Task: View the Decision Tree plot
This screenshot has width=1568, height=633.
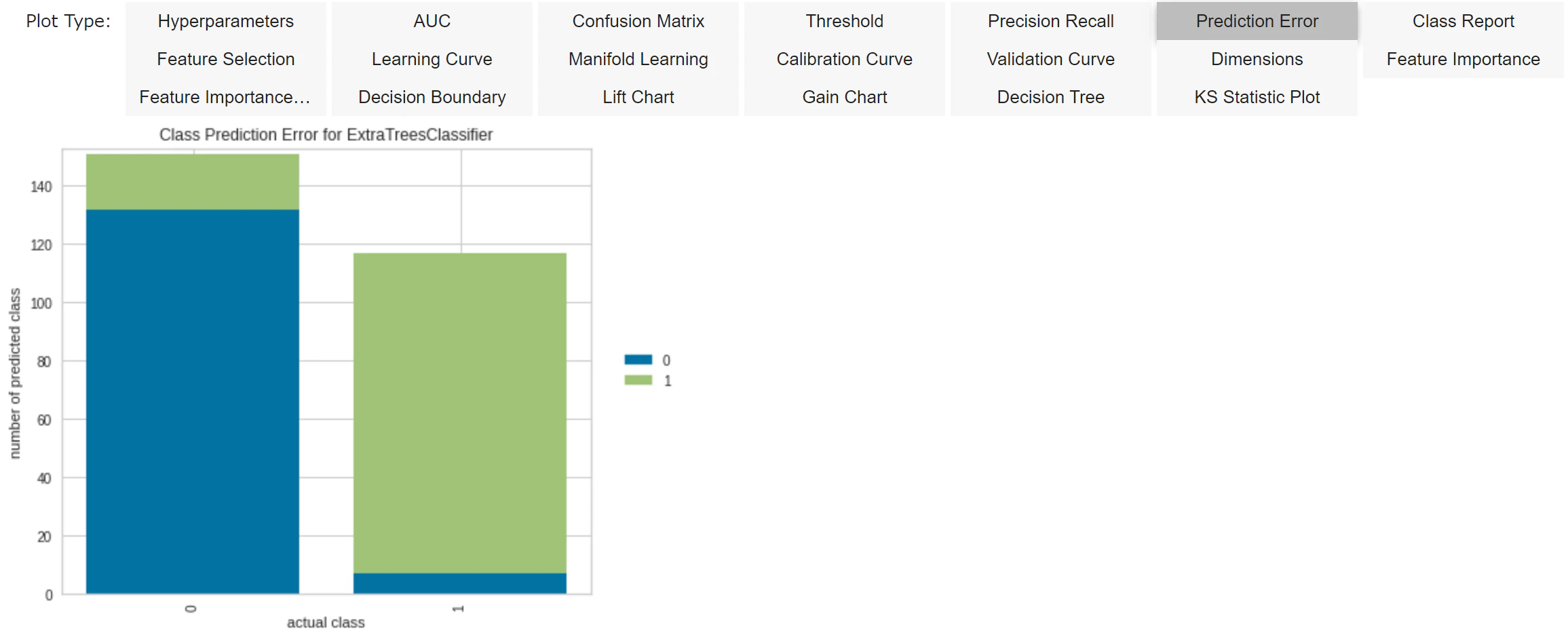Action: click(1051, 97)
